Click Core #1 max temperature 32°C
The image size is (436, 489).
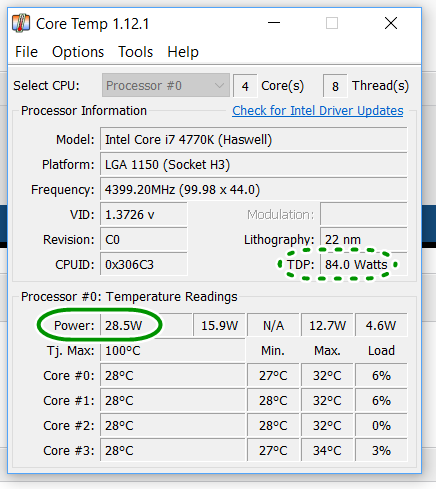[x=327, y=400]
